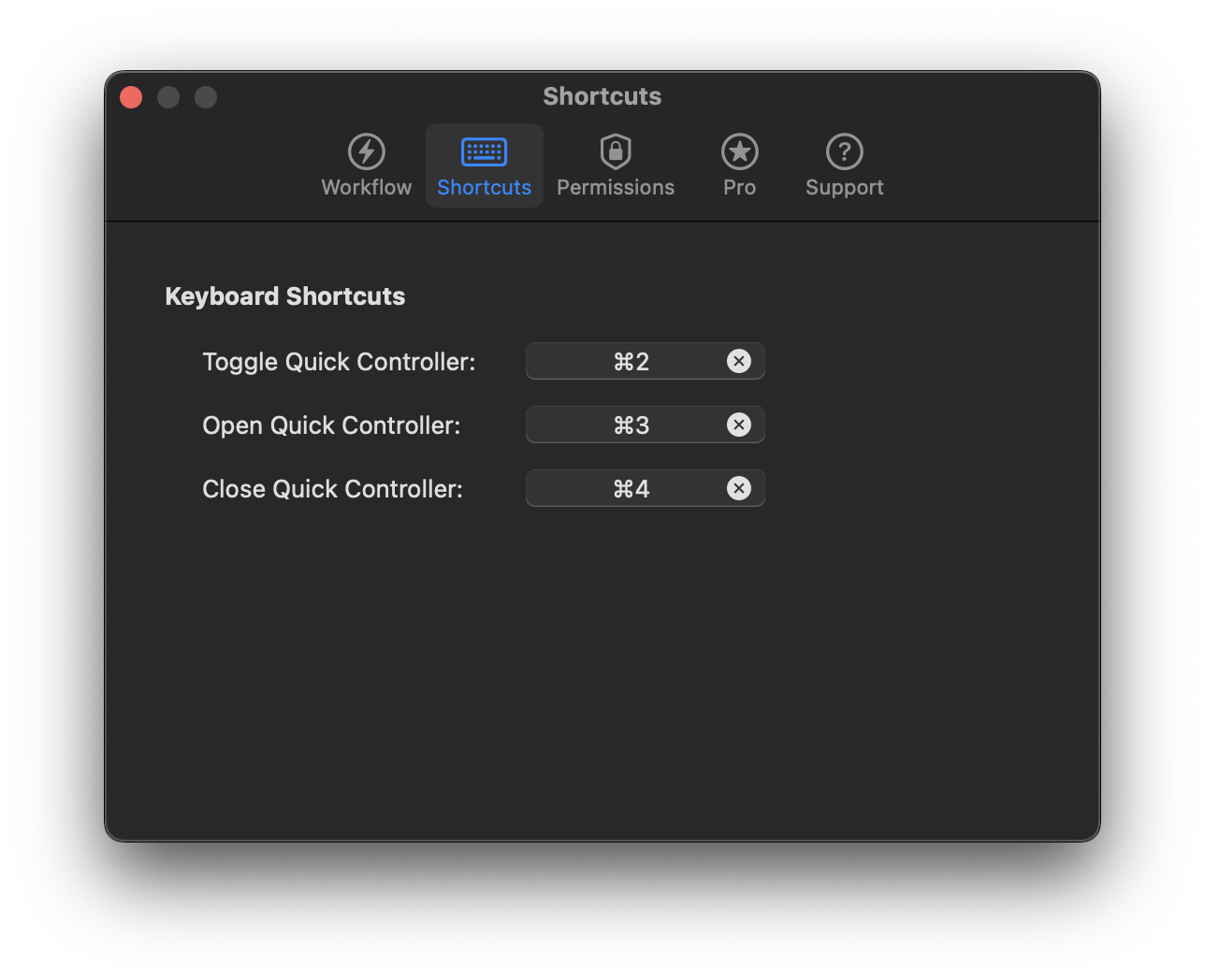The width and height of the screenshot is (1205, 980).
Task: Close the Shortcuts window with red button
Action: click(131, 97)
